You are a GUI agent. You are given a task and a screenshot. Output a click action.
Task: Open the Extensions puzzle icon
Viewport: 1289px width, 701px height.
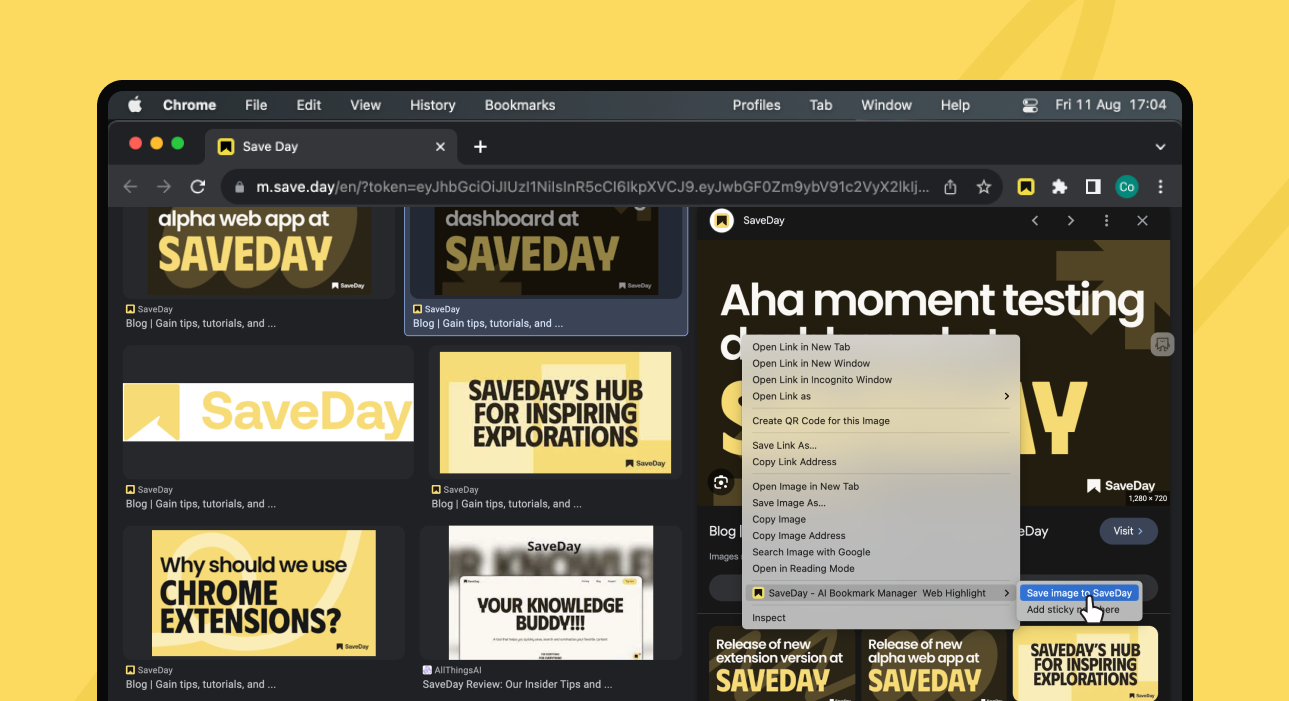1059,187
